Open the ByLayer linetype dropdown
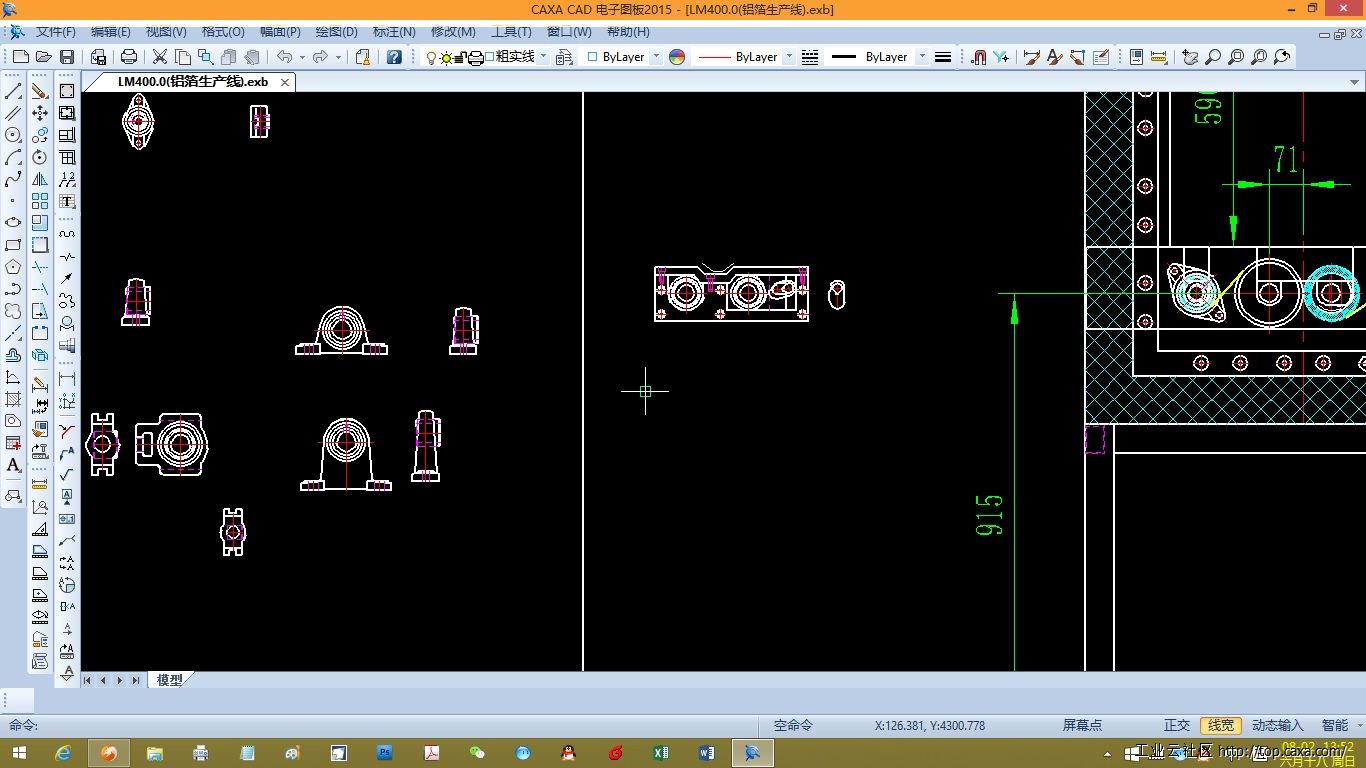1366x768 pixels. [x=789, y=57]
